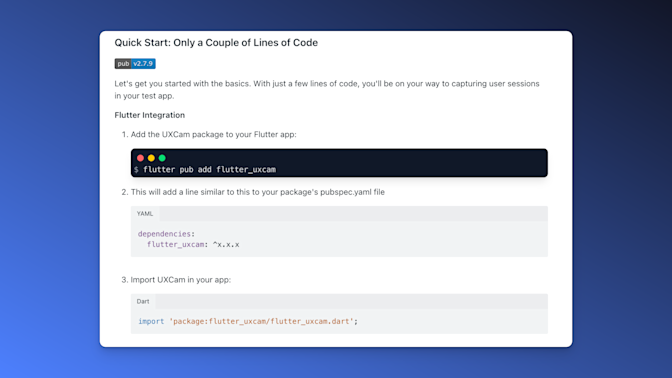Click the $ prompt in the terminal
The width and height of the screenshot is (672, 378).
coord(136,170)
